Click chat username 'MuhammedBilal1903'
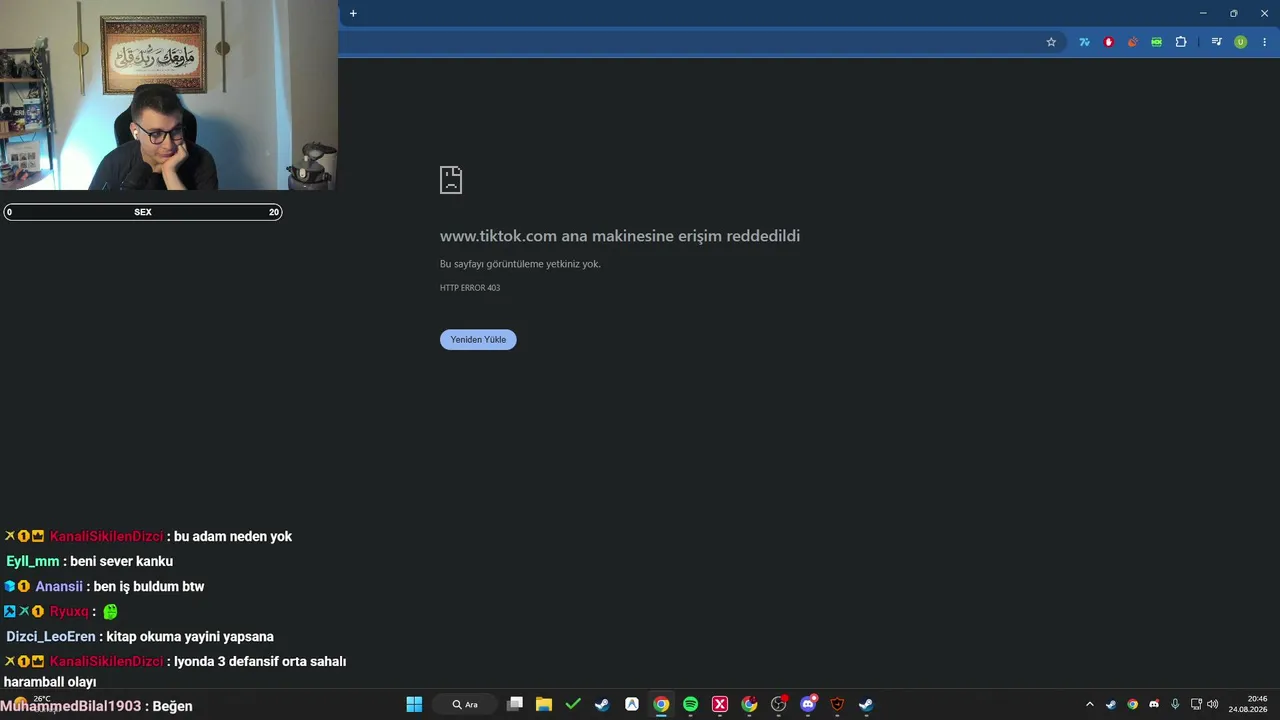 71,706
